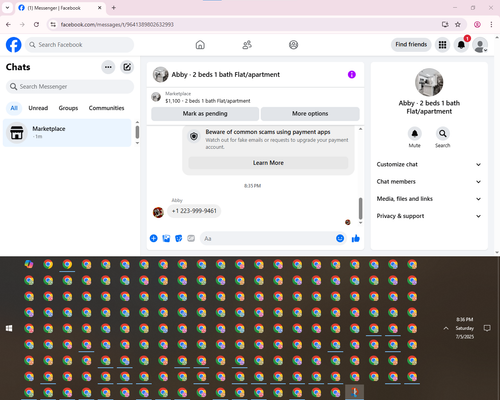Screen dimensions: 500x400
Task: Open the $1,100 Marketplace listing link
Action: (x=208, y=101)
